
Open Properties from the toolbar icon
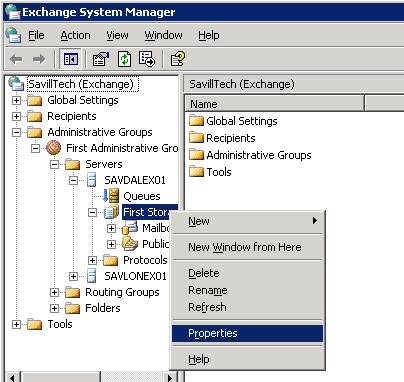(x=101, y=59)
